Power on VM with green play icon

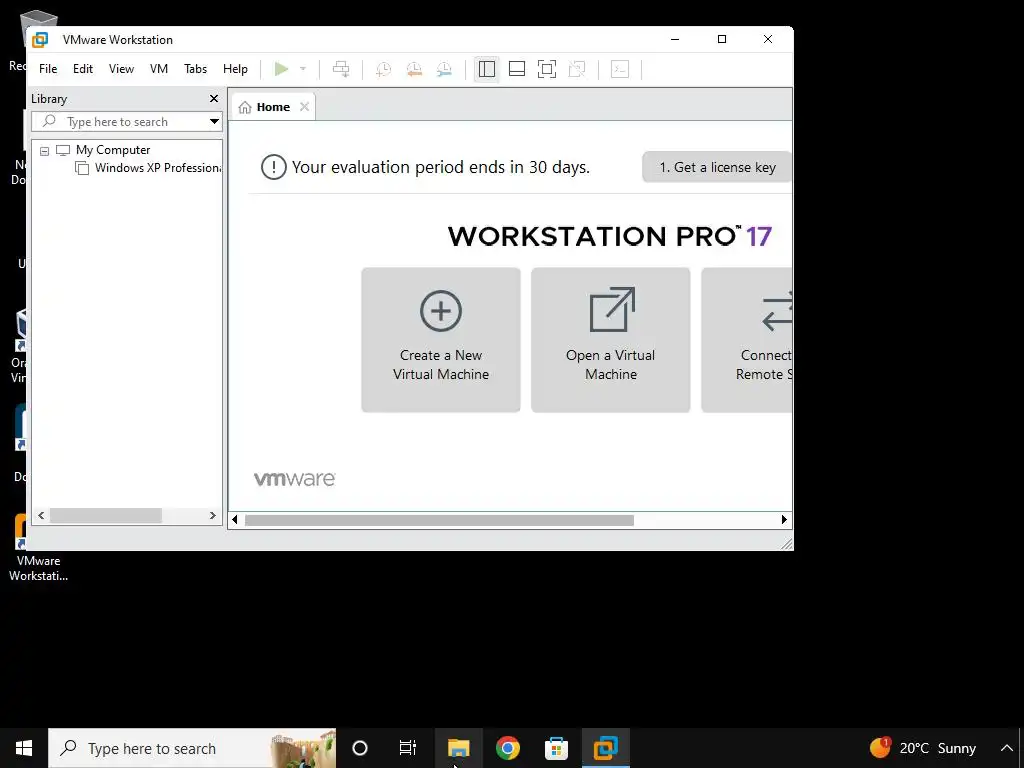[281, 69]
